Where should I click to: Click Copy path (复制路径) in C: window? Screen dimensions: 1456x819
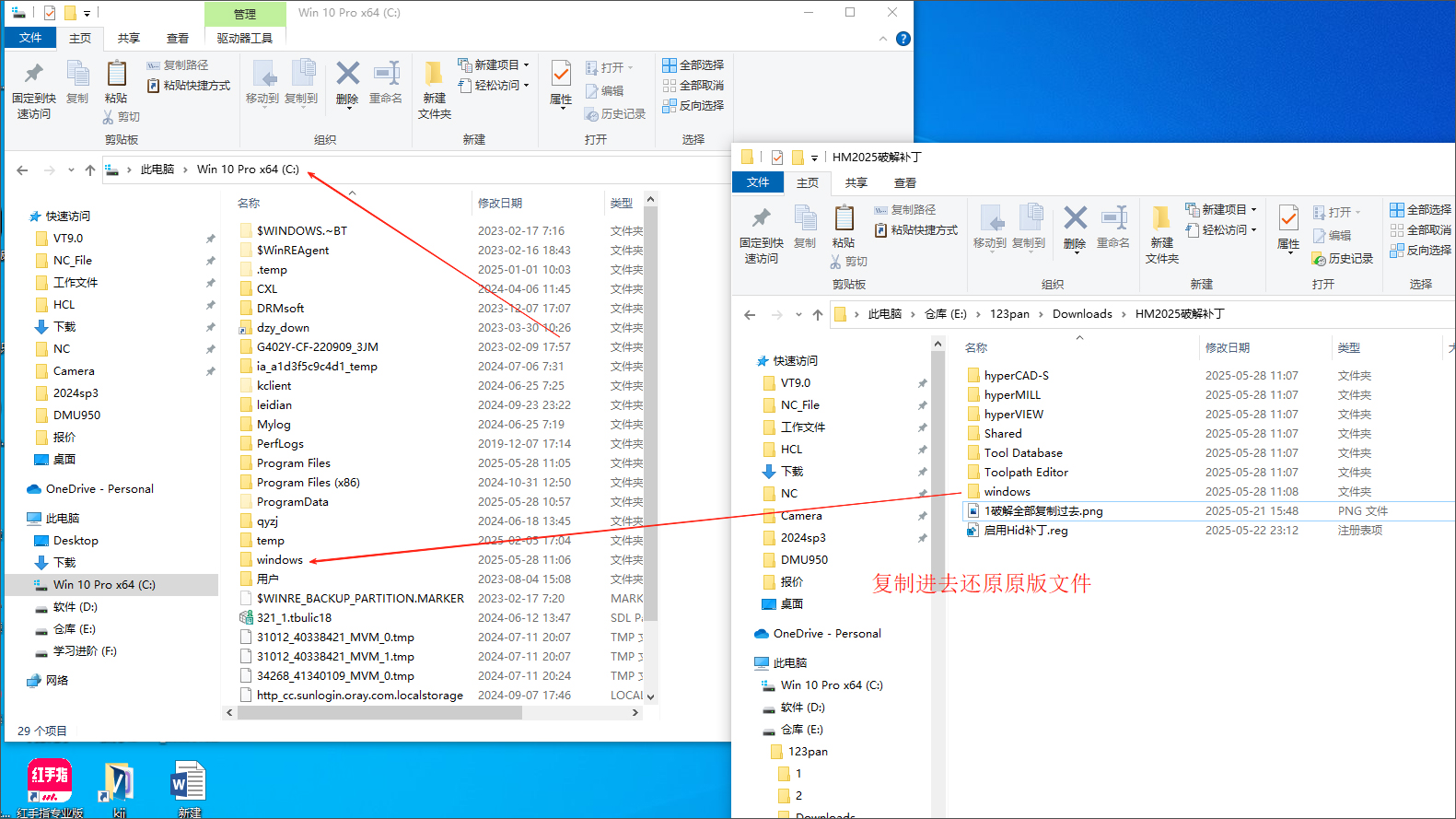click(178, 65)
